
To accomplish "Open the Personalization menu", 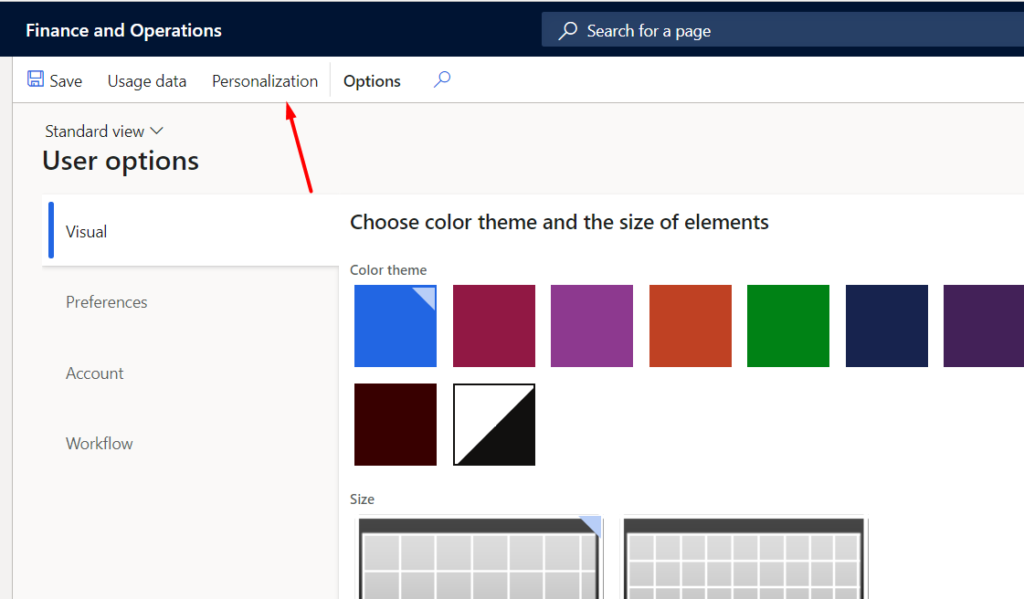I will (264, 81).
